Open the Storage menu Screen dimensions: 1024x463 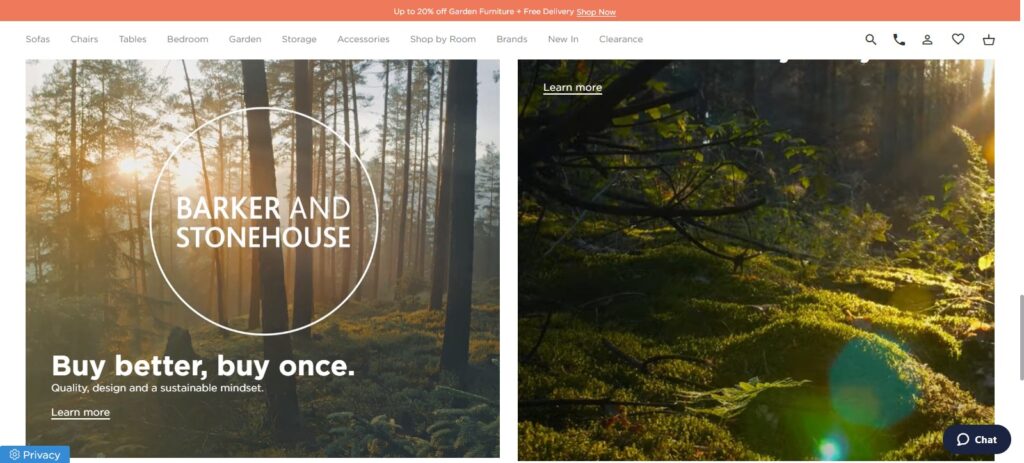click(x=299, y=39)
